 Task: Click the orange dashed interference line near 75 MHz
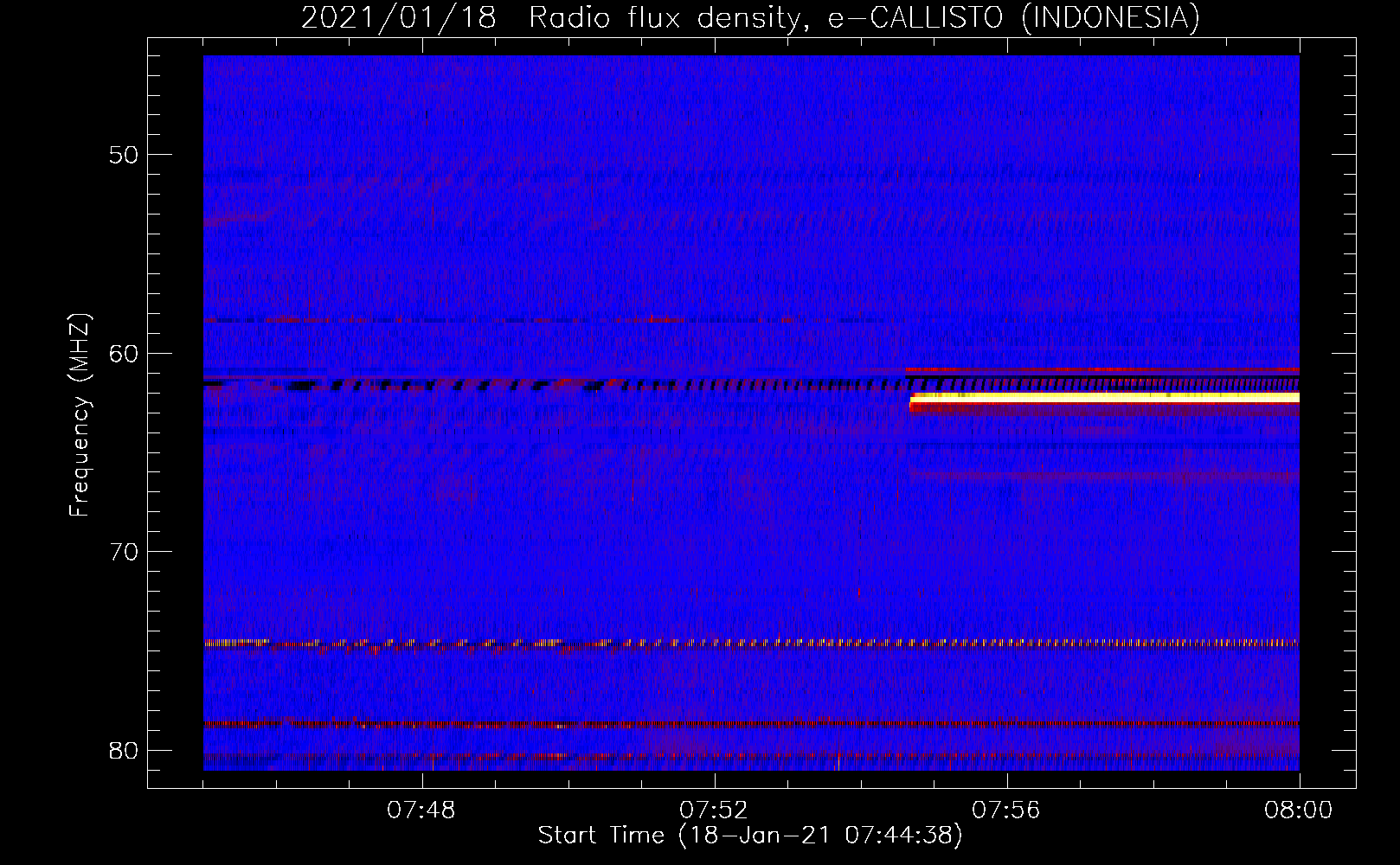coord(751,644)
